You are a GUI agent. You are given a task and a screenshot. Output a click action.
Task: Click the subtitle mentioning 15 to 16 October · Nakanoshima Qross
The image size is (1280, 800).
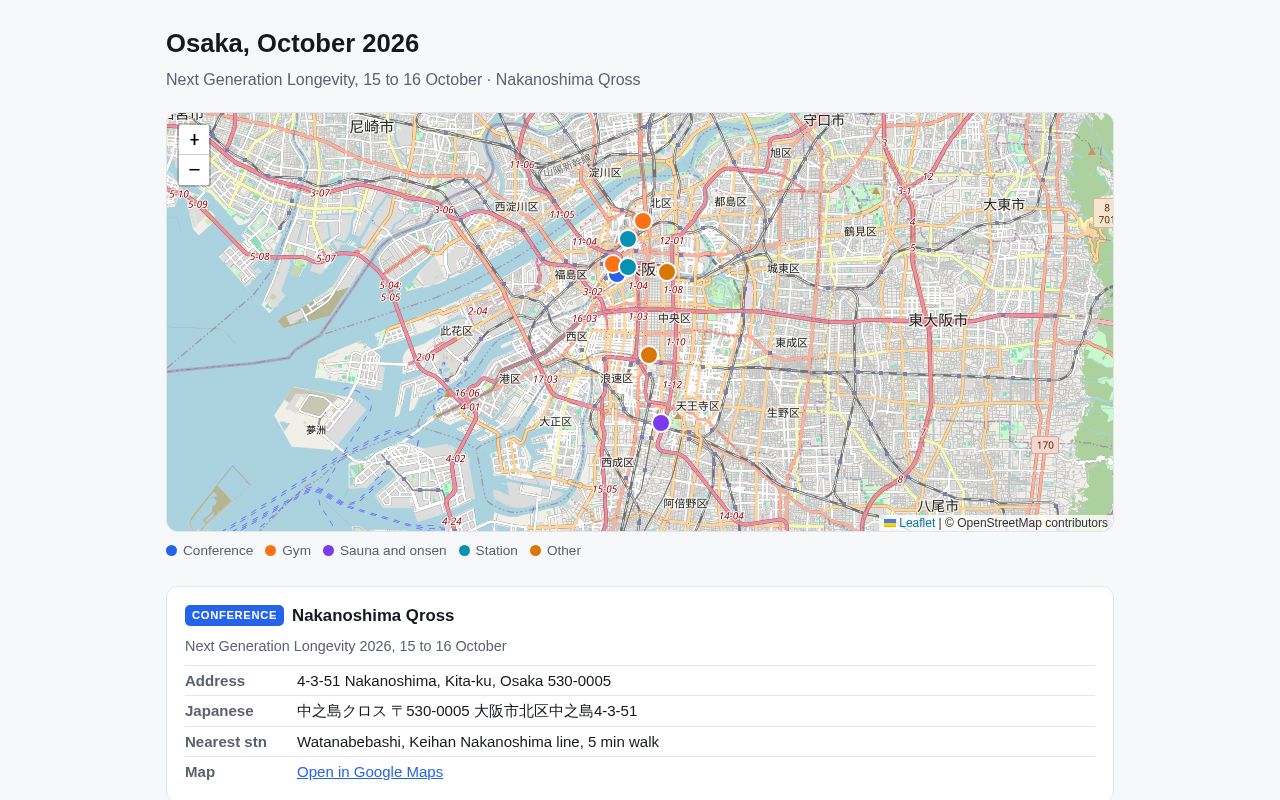403,80
